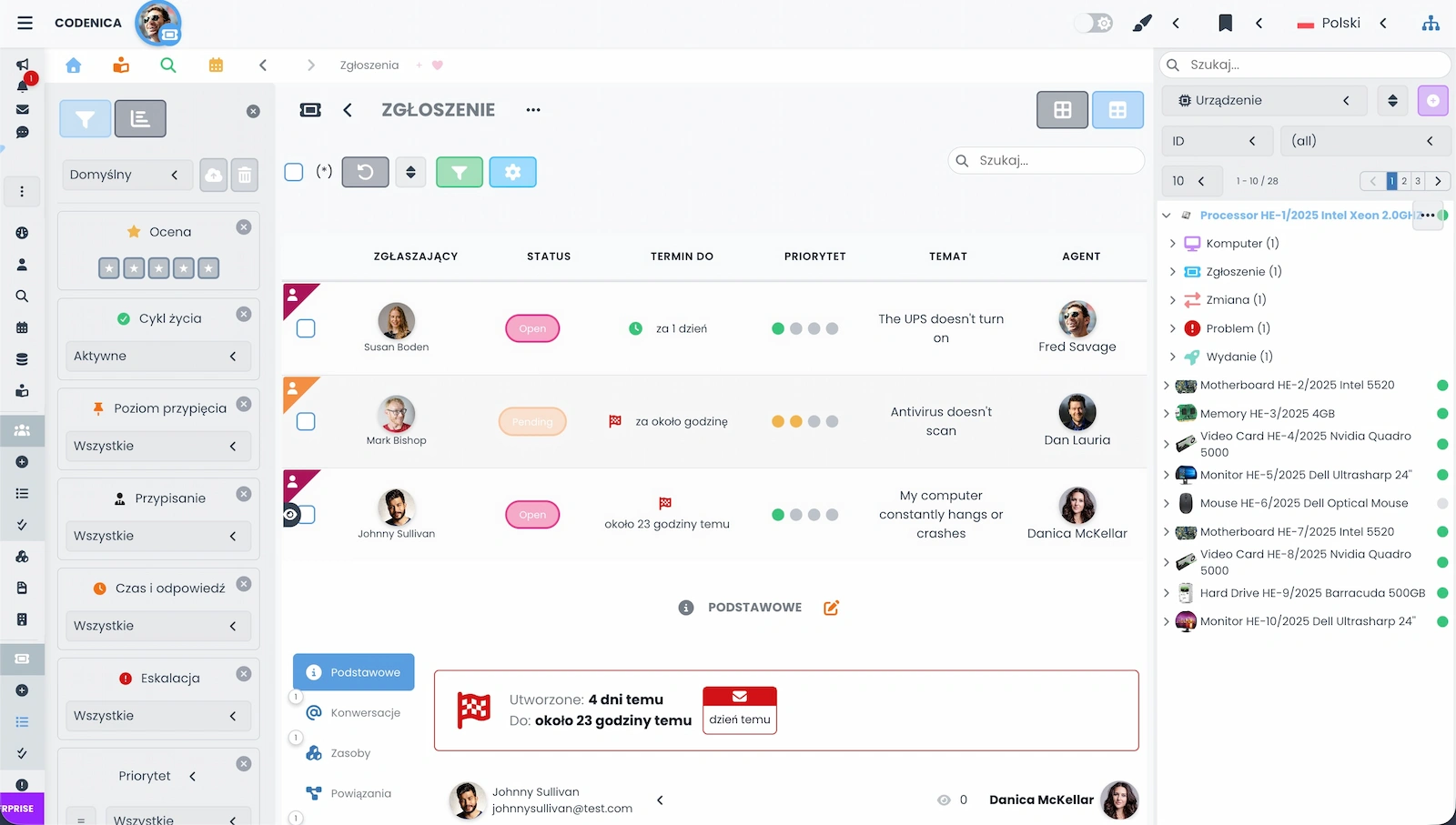
Task: Collapse the Processor HE-1/2025 tree node
Action: coord(1167,216)
